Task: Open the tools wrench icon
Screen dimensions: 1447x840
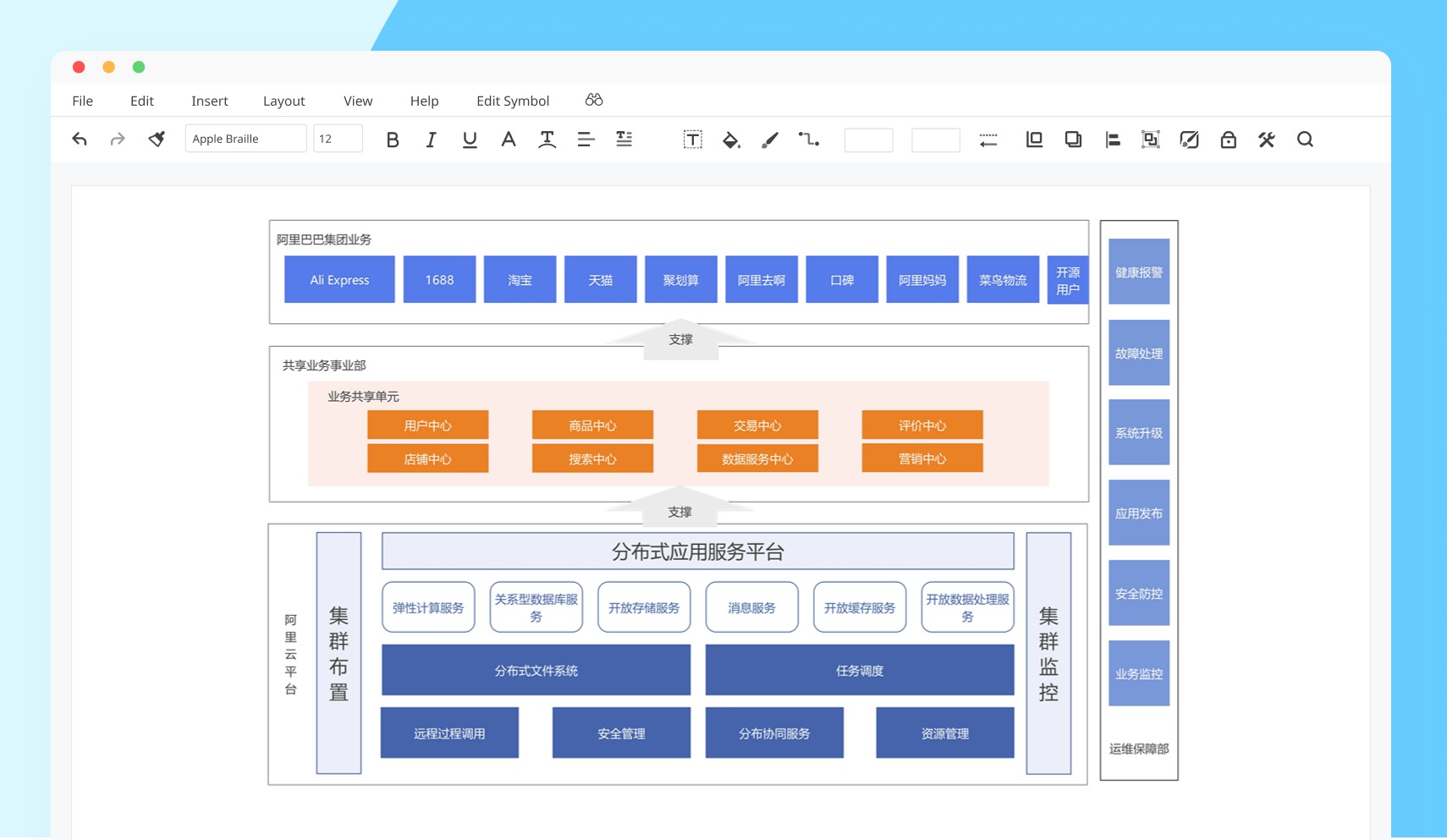Action: coord(1267,140)
